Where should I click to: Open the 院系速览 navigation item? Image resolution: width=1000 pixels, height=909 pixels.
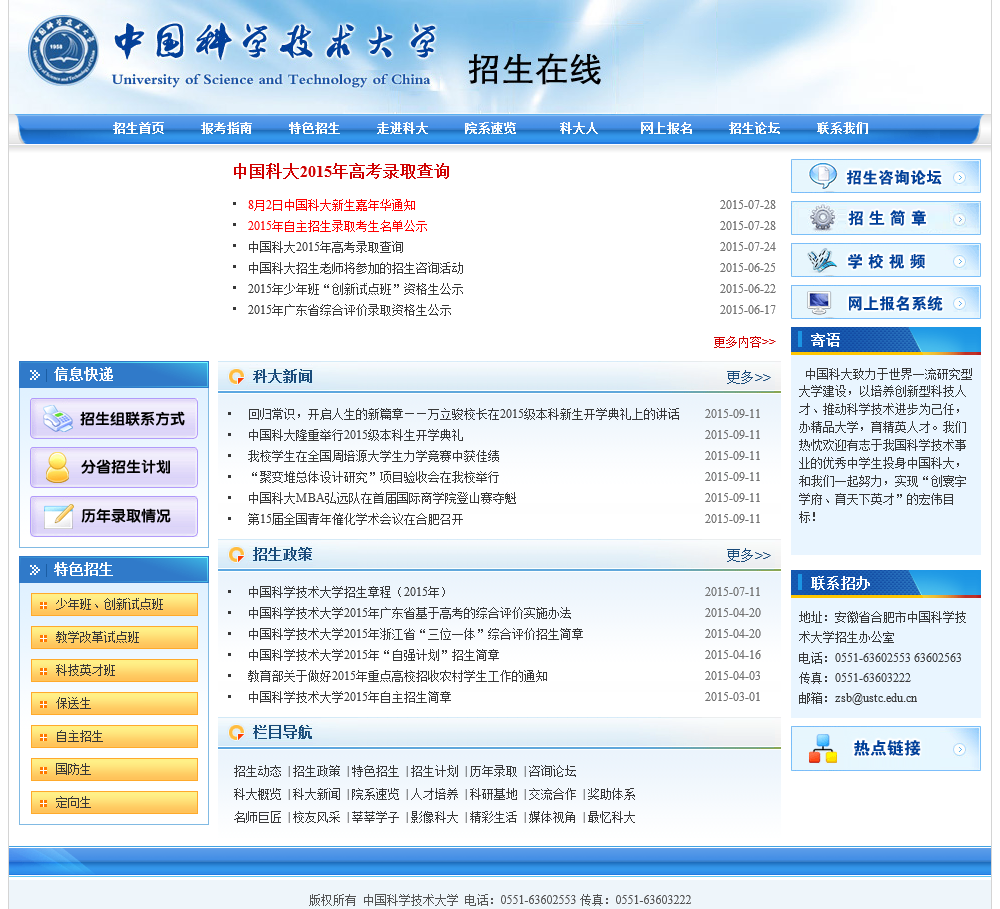[490, 128]
